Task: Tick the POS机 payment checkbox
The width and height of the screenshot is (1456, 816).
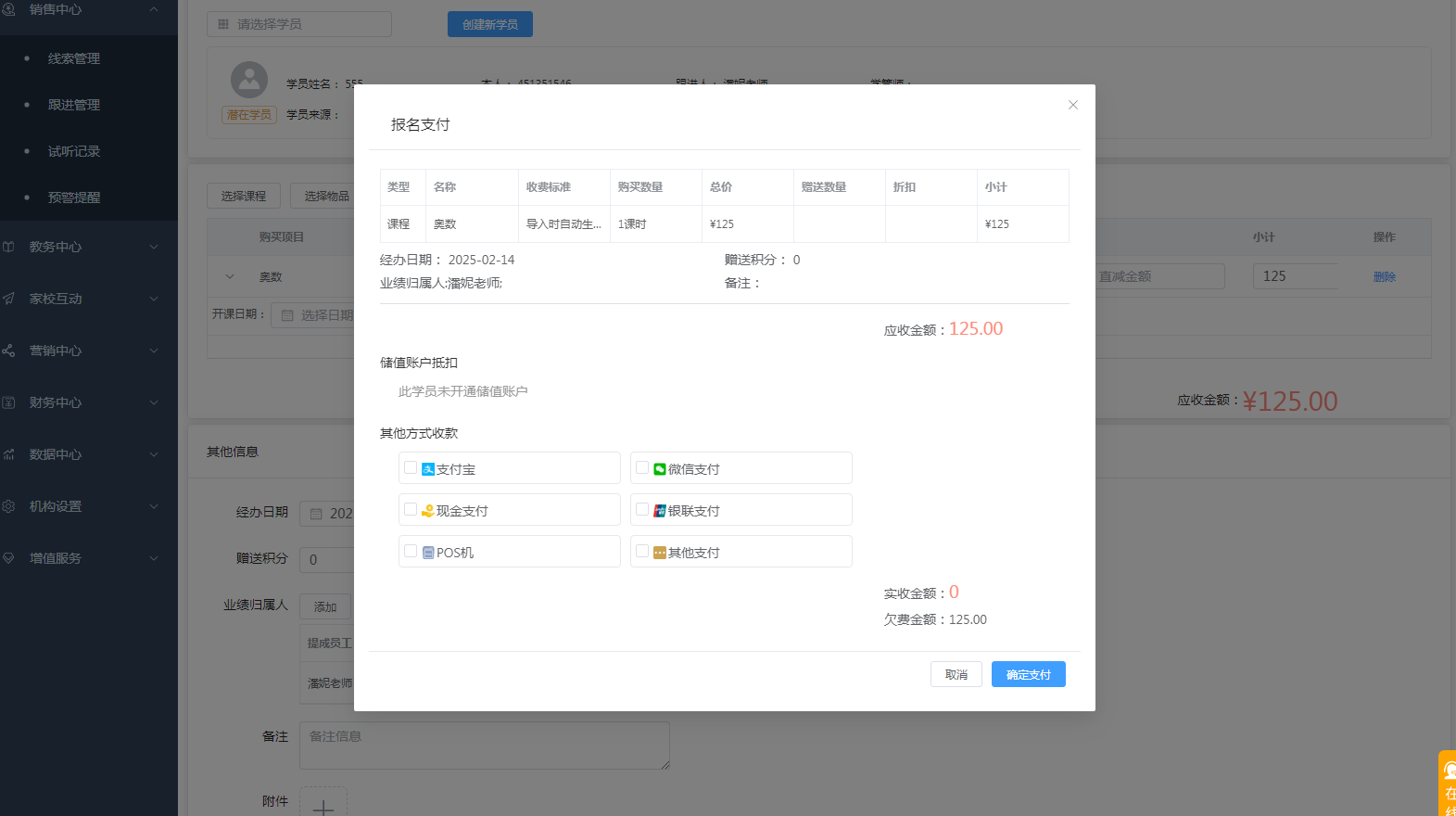Action: point(411,551)
